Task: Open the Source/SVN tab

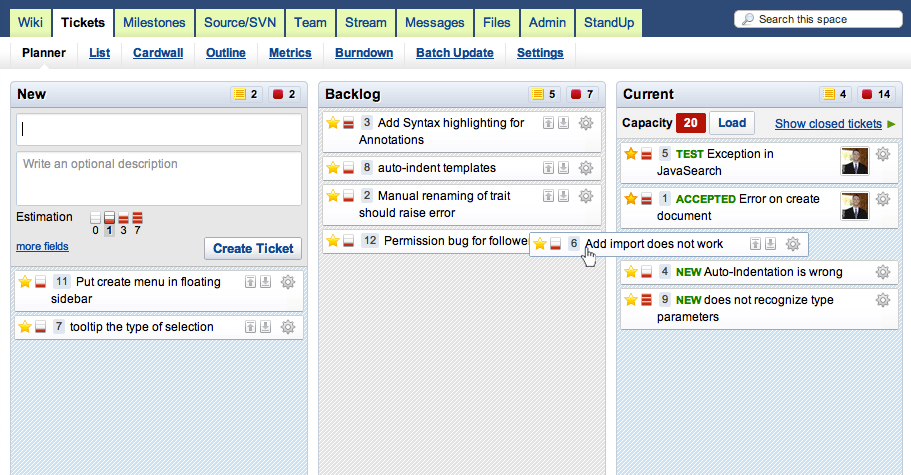Action: coord(239,23)
